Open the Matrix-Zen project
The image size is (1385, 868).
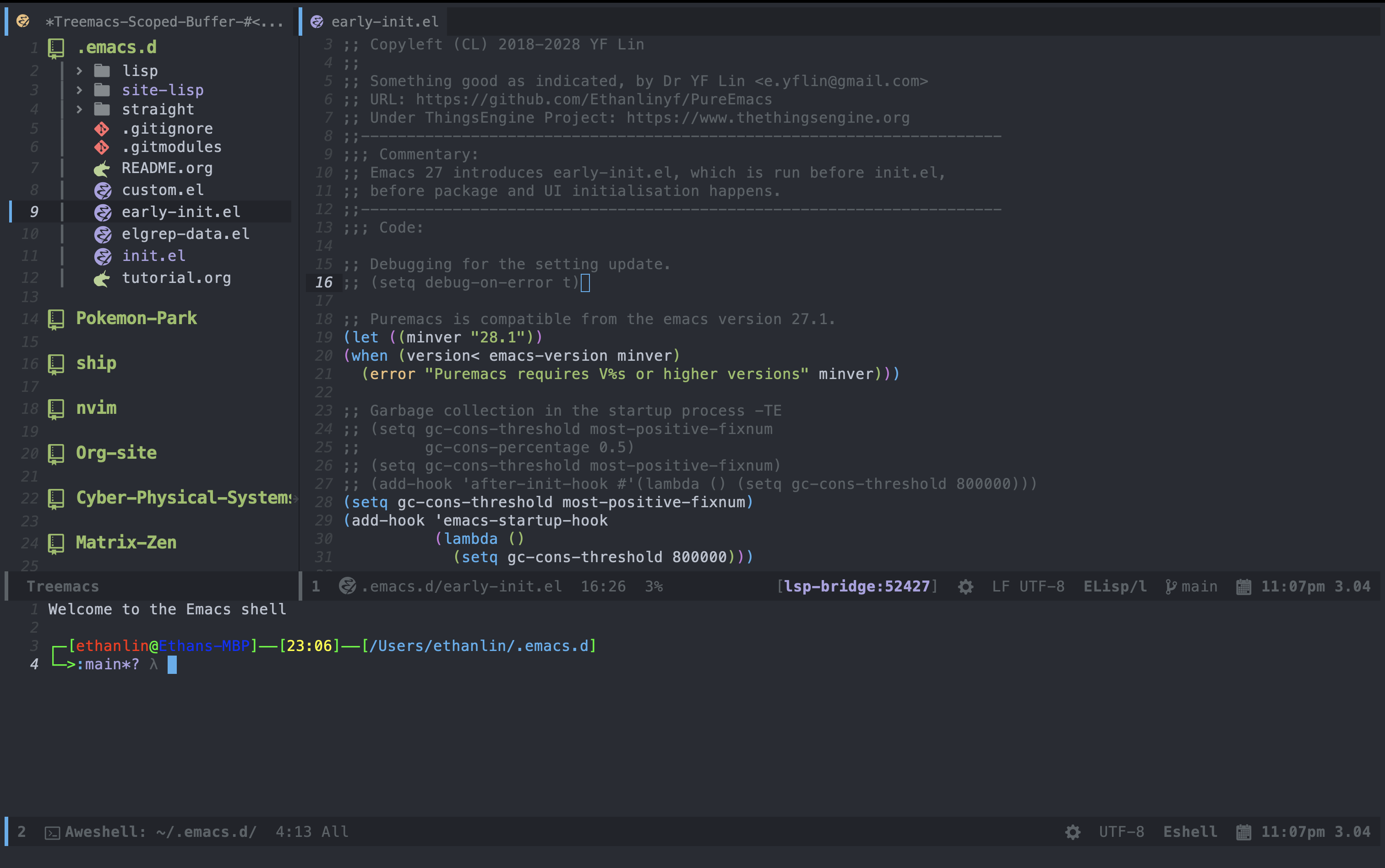click(x=126, y=542)
